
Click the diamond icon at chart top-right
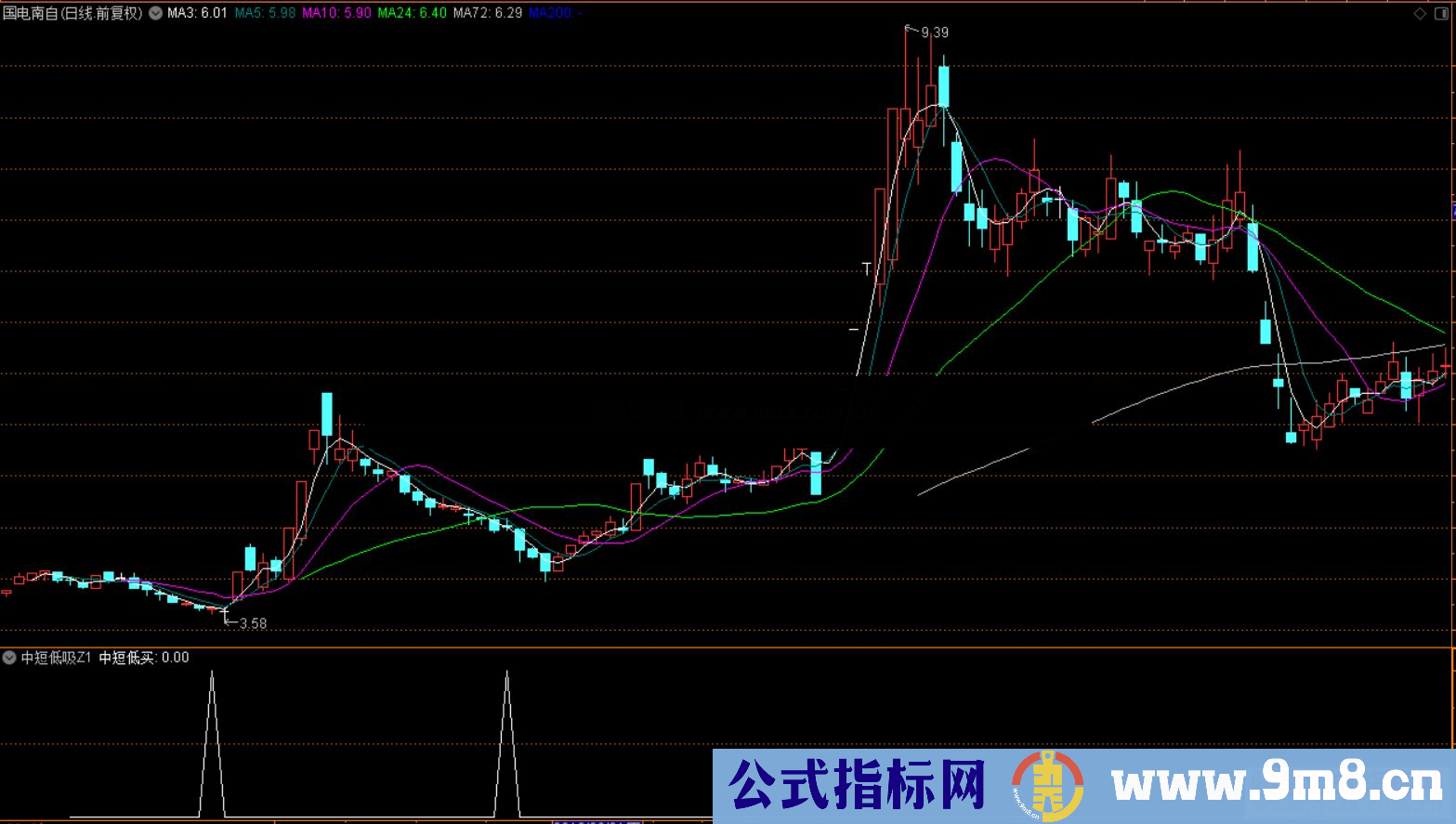pyautogui.click(x=1420, y=13)
